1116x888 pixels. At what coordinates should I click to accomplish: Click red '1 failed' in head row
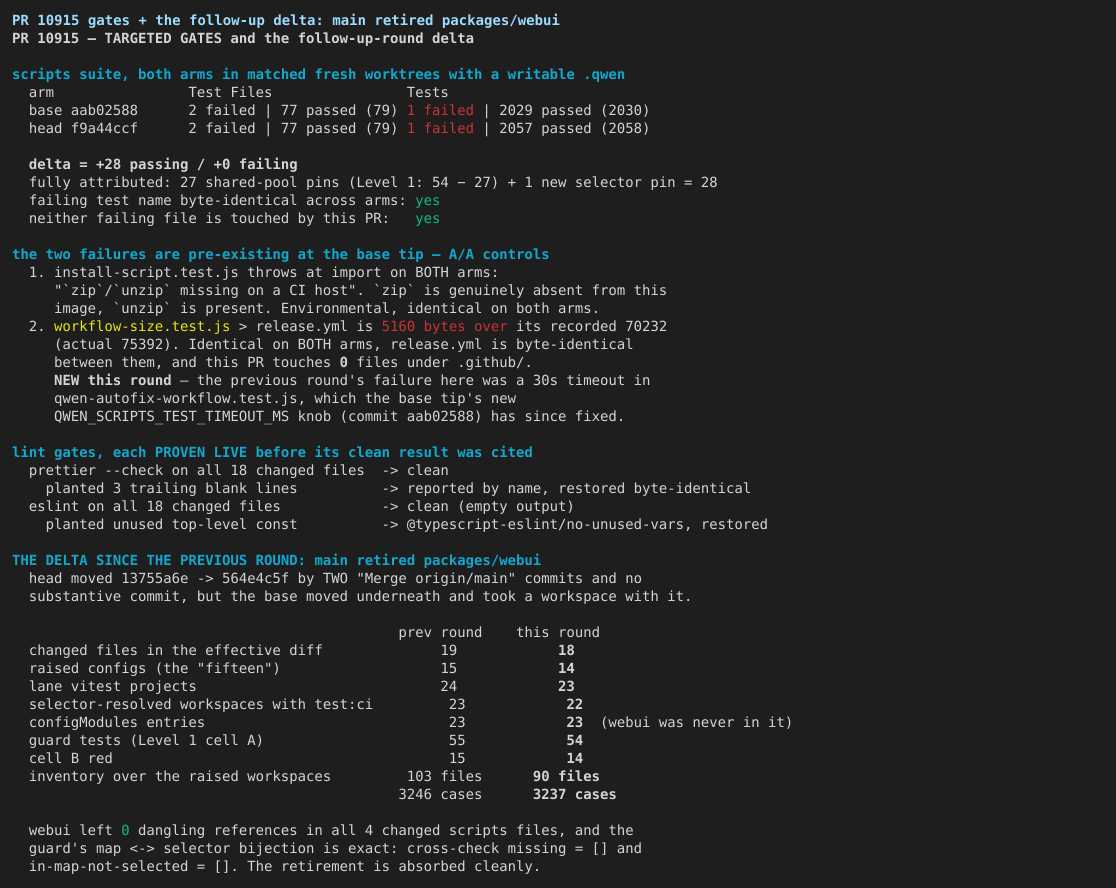440,128
